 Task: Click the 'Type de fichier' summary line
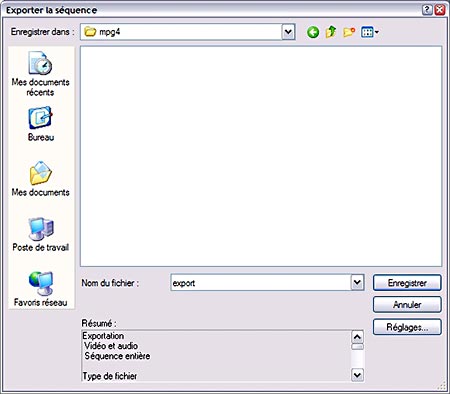tap(110, 376)
